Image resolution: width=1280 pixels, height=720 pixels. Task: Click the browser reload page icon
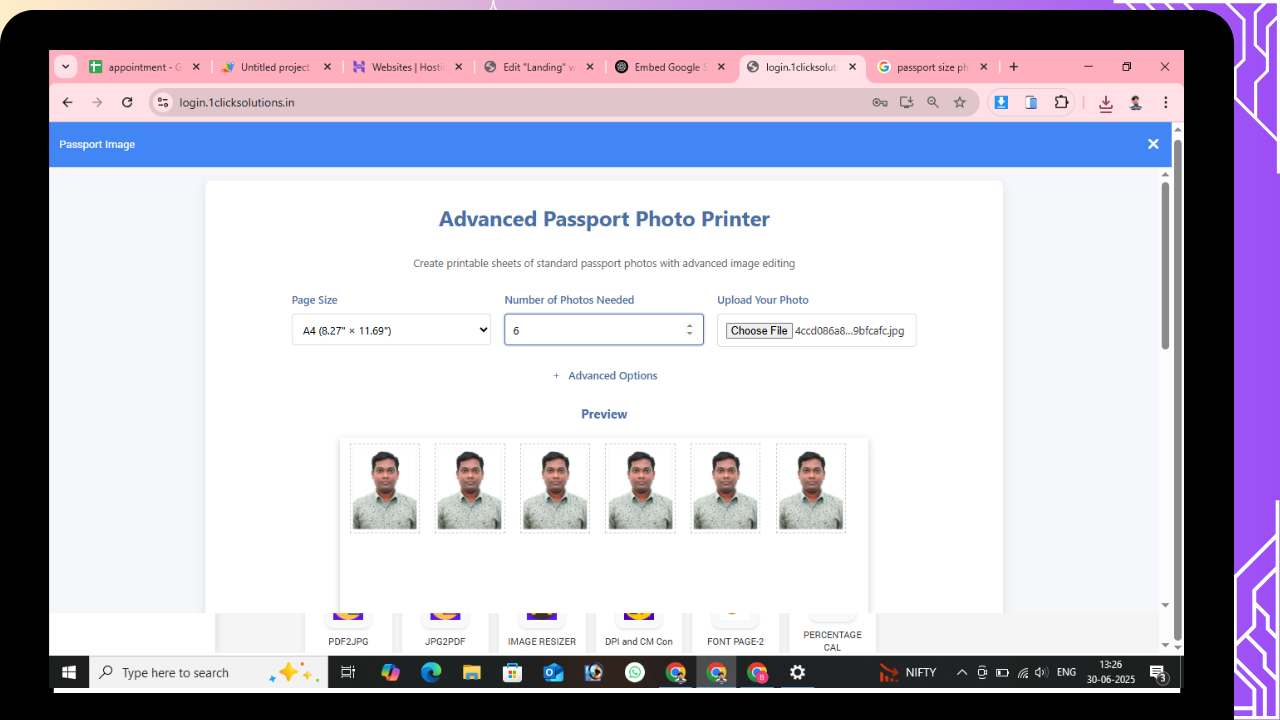click(127, 102)
